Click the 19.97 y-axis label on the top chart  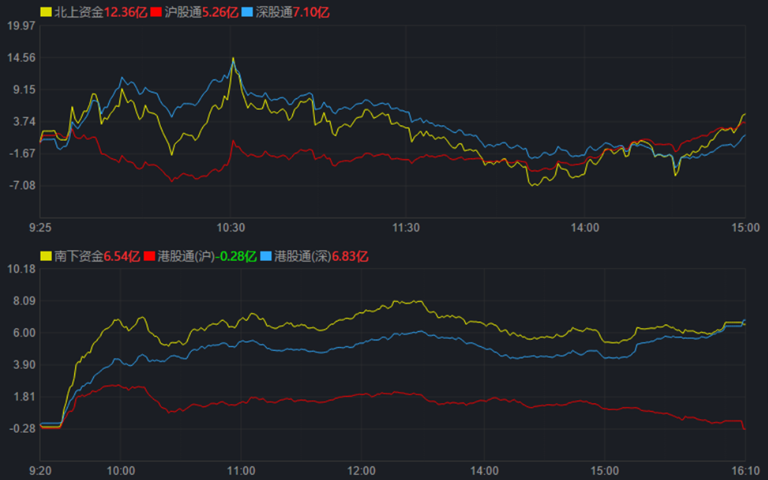(20, 26)
